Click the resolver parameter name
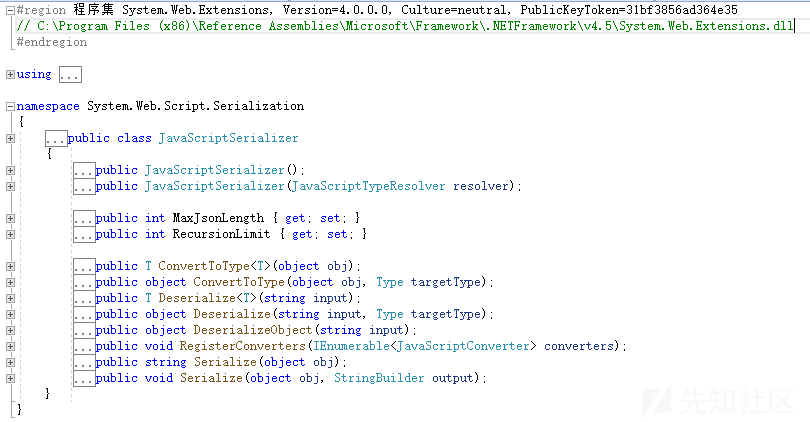810x422 pixels. (x=480, y=186)
